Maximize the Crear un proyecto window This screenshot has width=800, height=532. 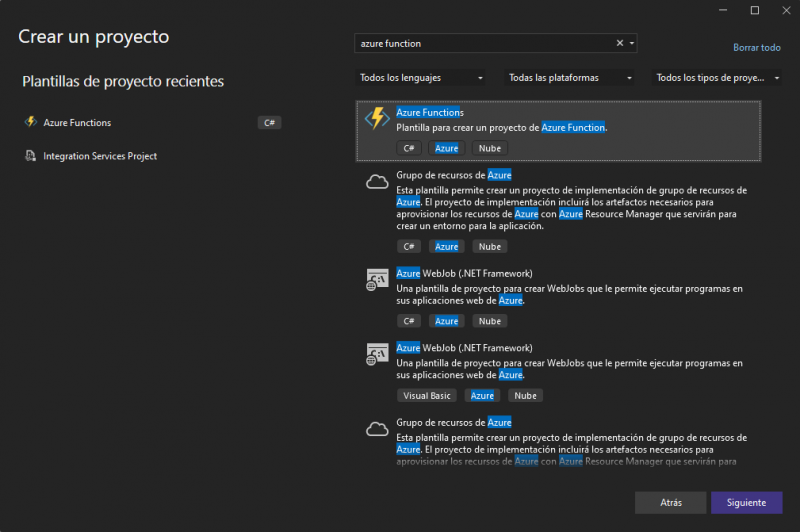pyautogui.click(x=755, y=10)
